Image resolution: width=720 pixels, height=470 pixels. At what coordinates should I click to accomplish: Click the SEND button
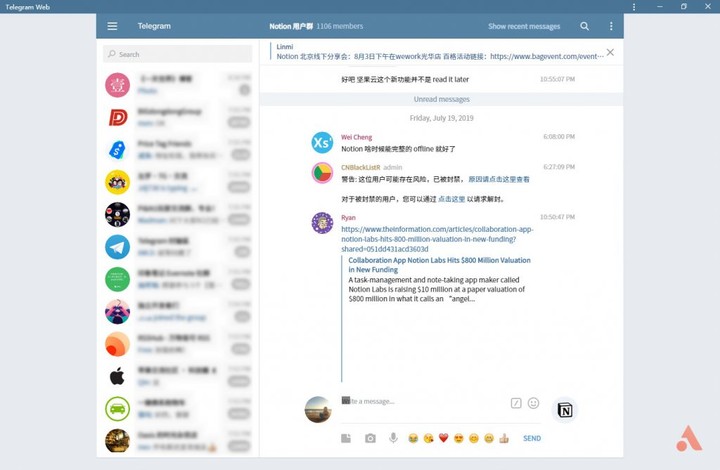tap(532, 438)
